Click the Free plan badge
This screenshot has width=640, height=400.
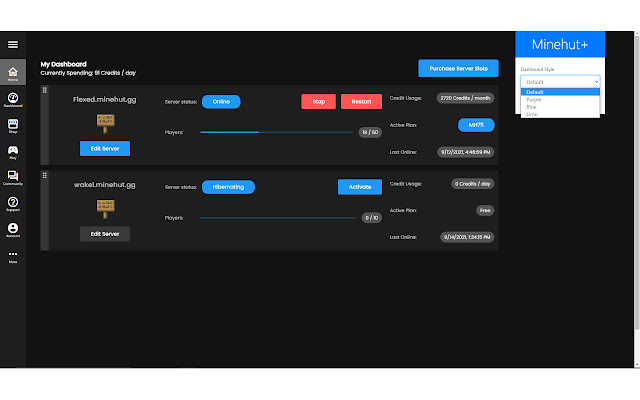coord(485,210)
